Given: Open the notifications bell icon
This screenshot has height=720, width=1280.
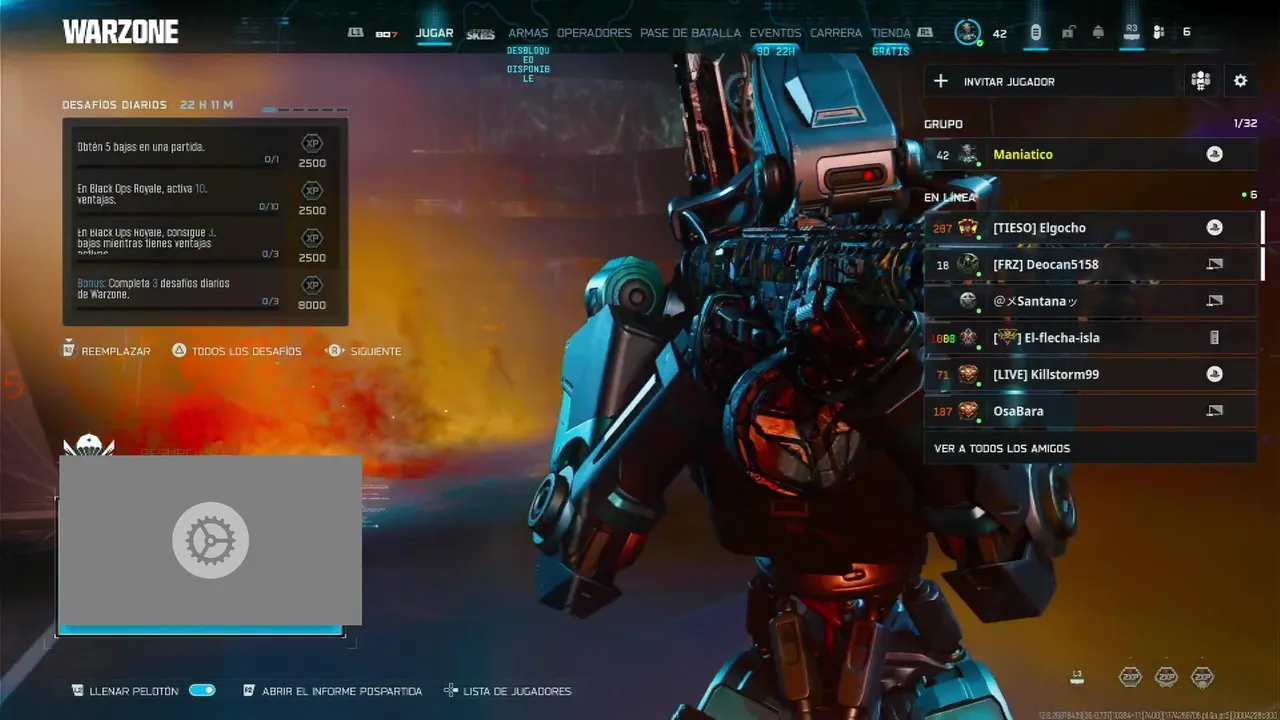Looking at the screenshot, I should 1098,32.
